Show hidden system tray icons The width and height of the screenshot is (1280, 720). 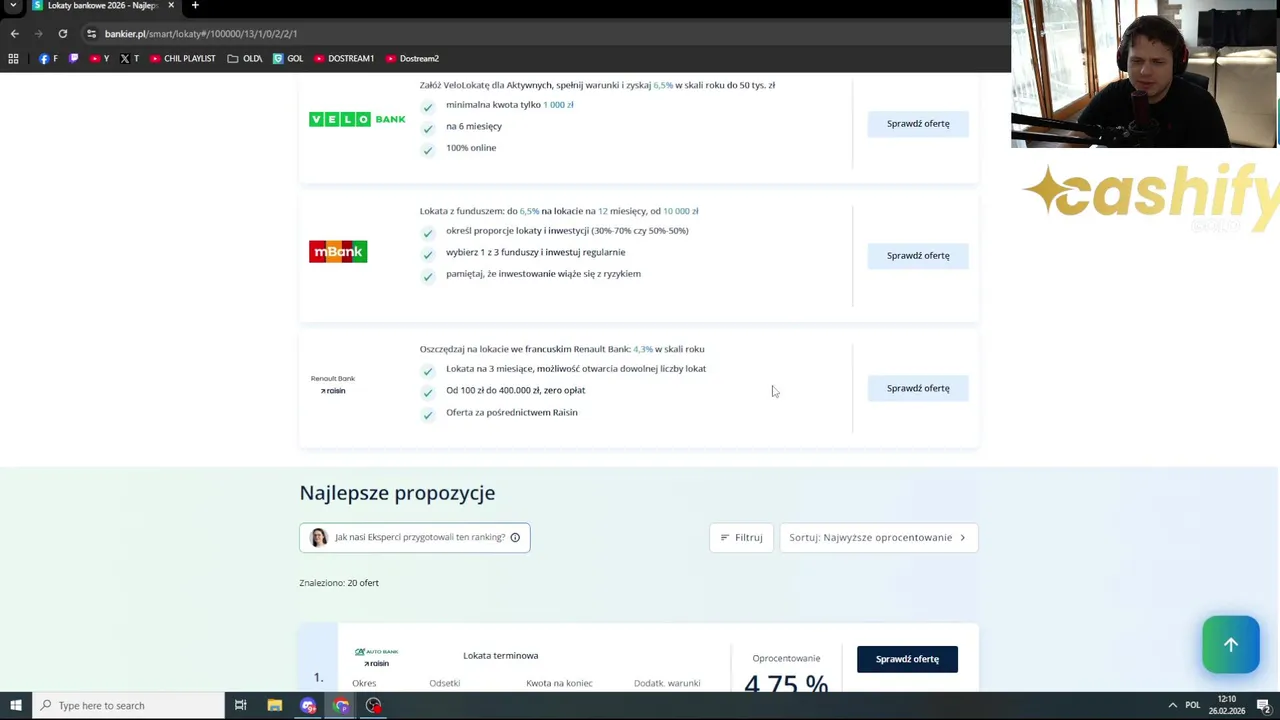(1172, 705)
